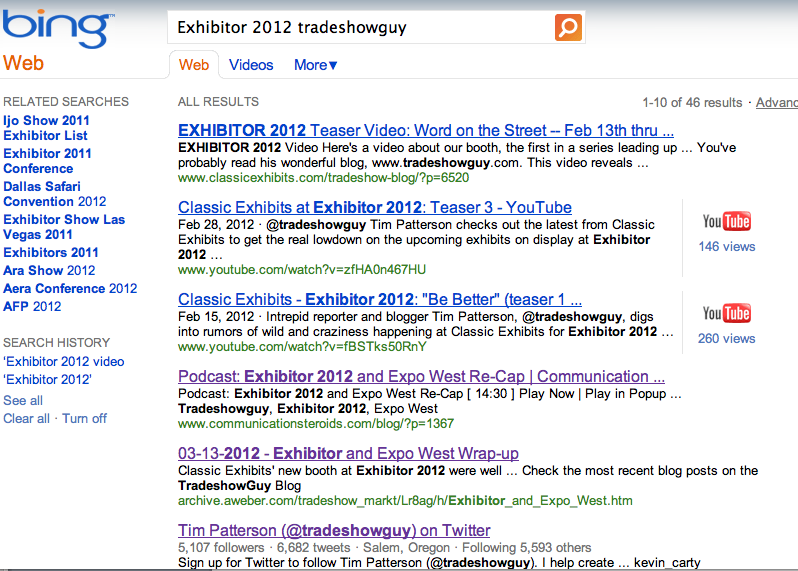Click the archive.aweber.com URL text
Screen dimensions: 798x571
click(405, 501)
